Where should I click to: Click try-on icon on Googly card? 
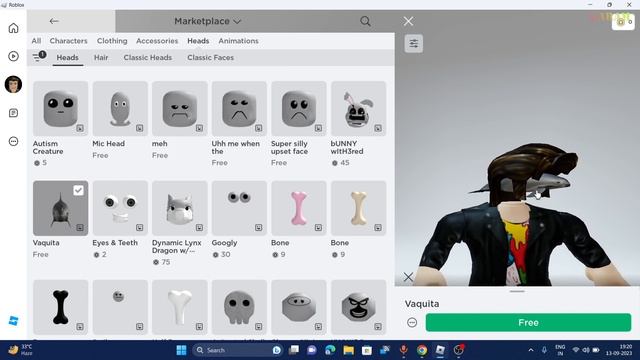259,227
